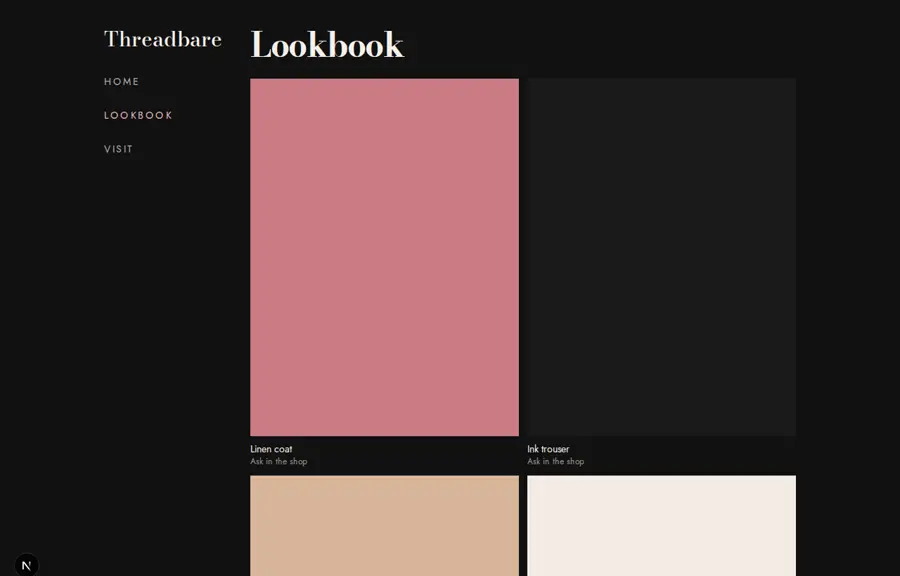This screenshot has height=576, width=900.
Task: Click the Linen coat caption title
Action: pyautogui.click(x=271, y=449)
